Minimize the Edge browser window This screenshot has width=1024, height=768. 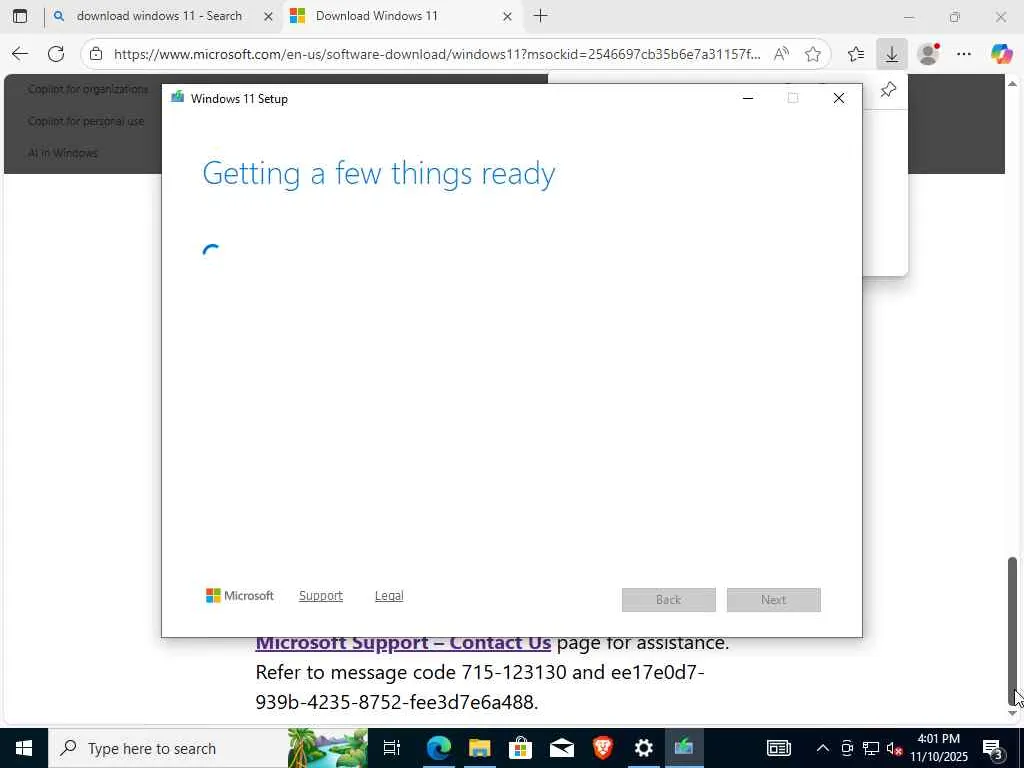[909, 16]
